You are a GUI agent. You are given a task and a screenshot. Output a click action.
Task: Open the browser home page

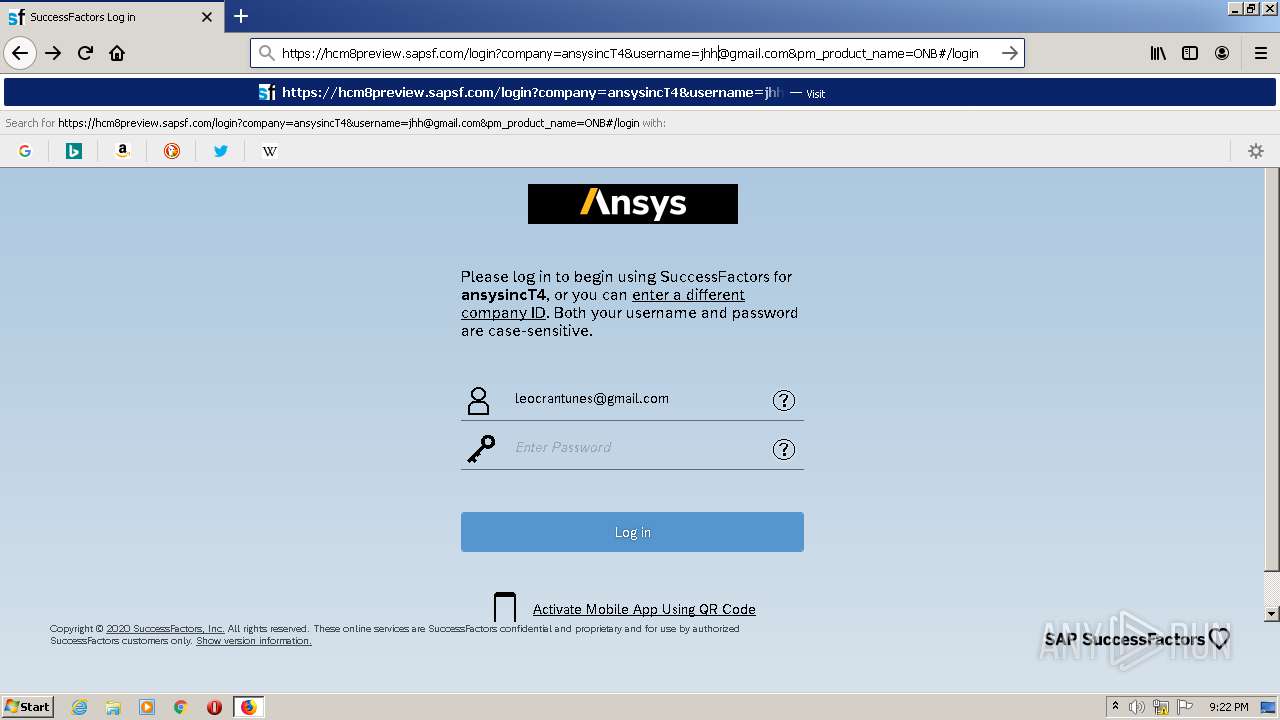(x=117, y=53)
